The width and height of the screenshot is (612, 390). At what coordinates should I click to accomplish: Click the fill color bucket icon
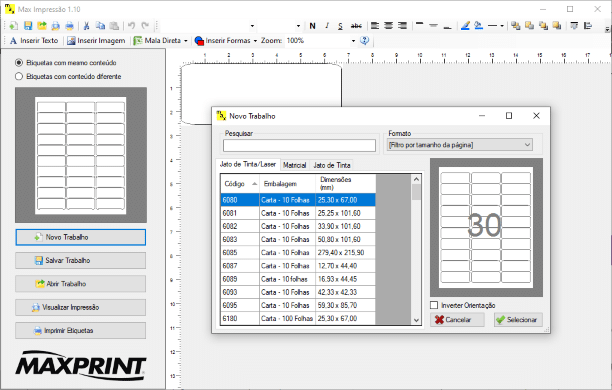pos(479,26)
